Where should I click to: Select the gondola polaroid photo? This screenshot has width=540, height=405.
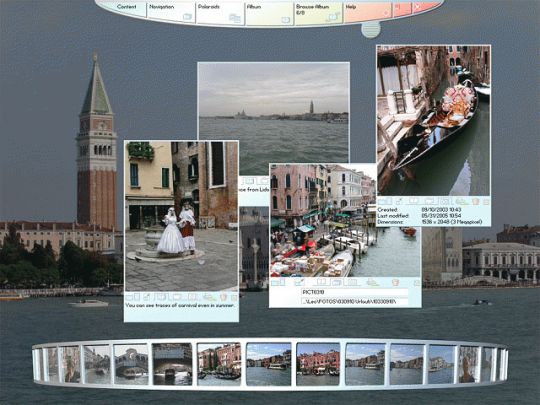pos(434,121)
